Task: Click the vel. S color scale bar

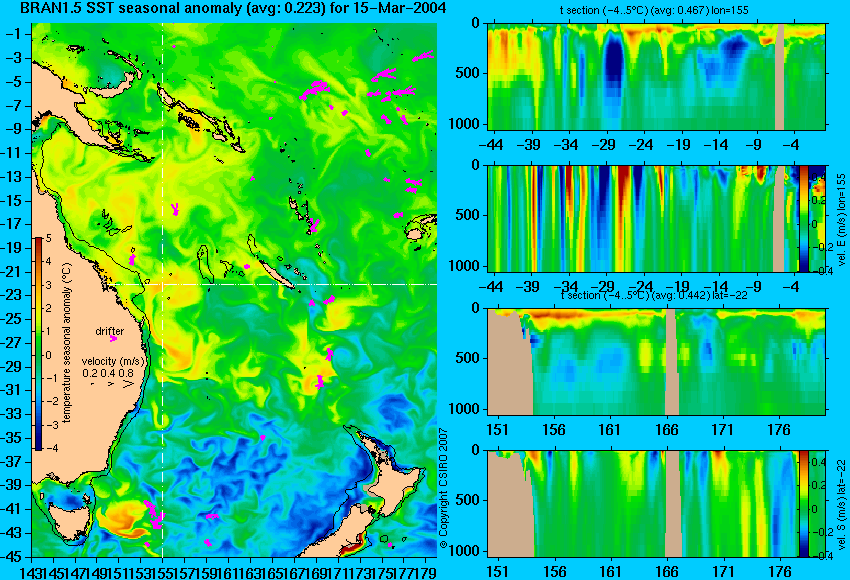Action: coord(803,503)
